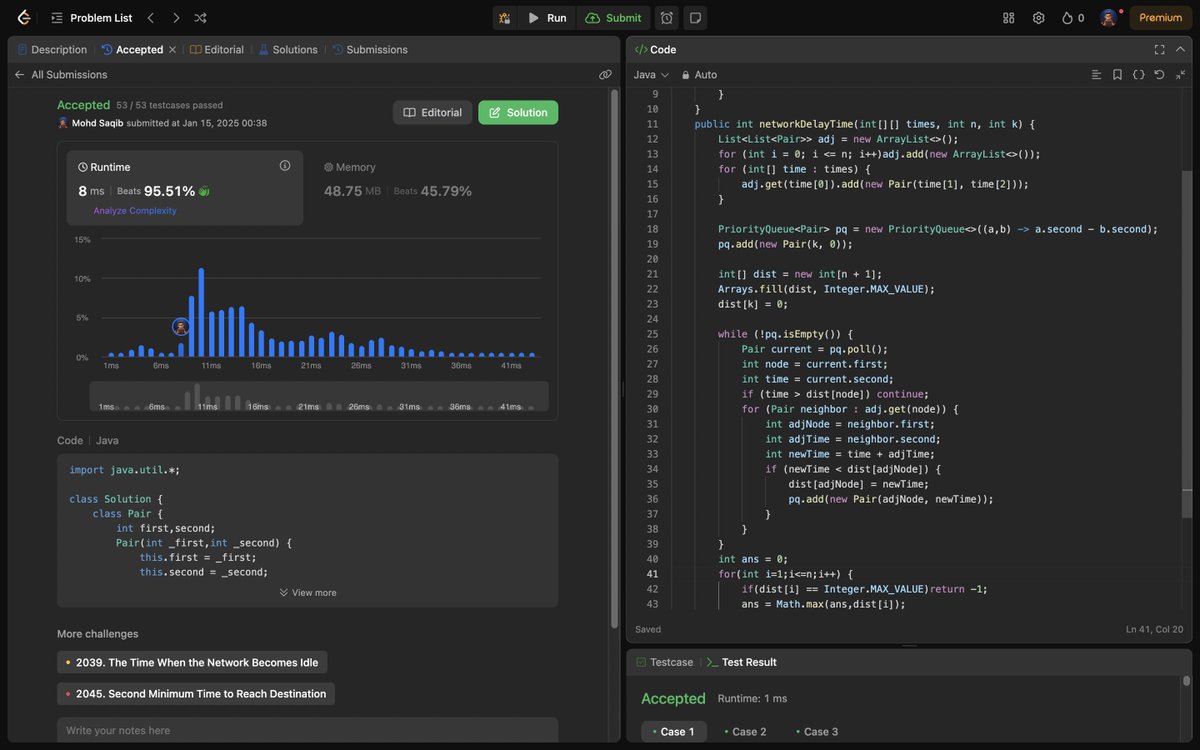Select the Memory stats card
This screenshot has height=750, width=1200.
point(430,188)
